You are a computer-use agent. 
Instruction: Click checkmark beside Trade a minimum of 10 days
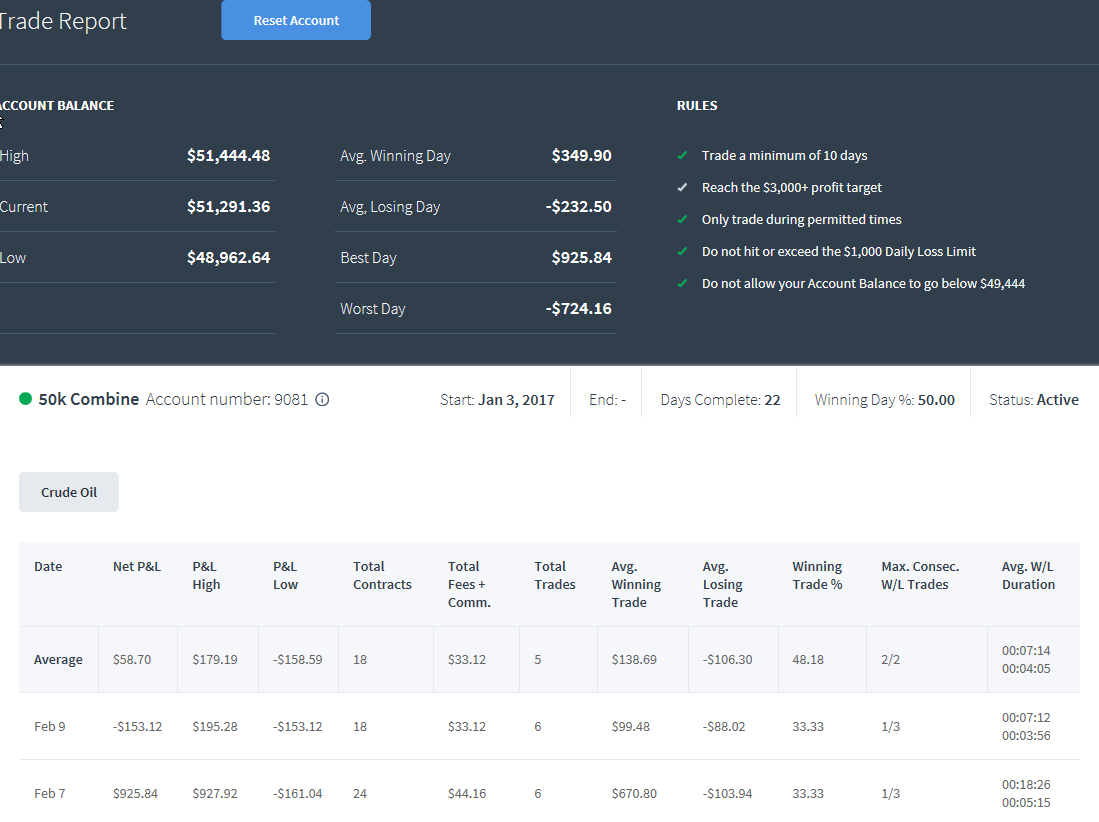(682, 156)
